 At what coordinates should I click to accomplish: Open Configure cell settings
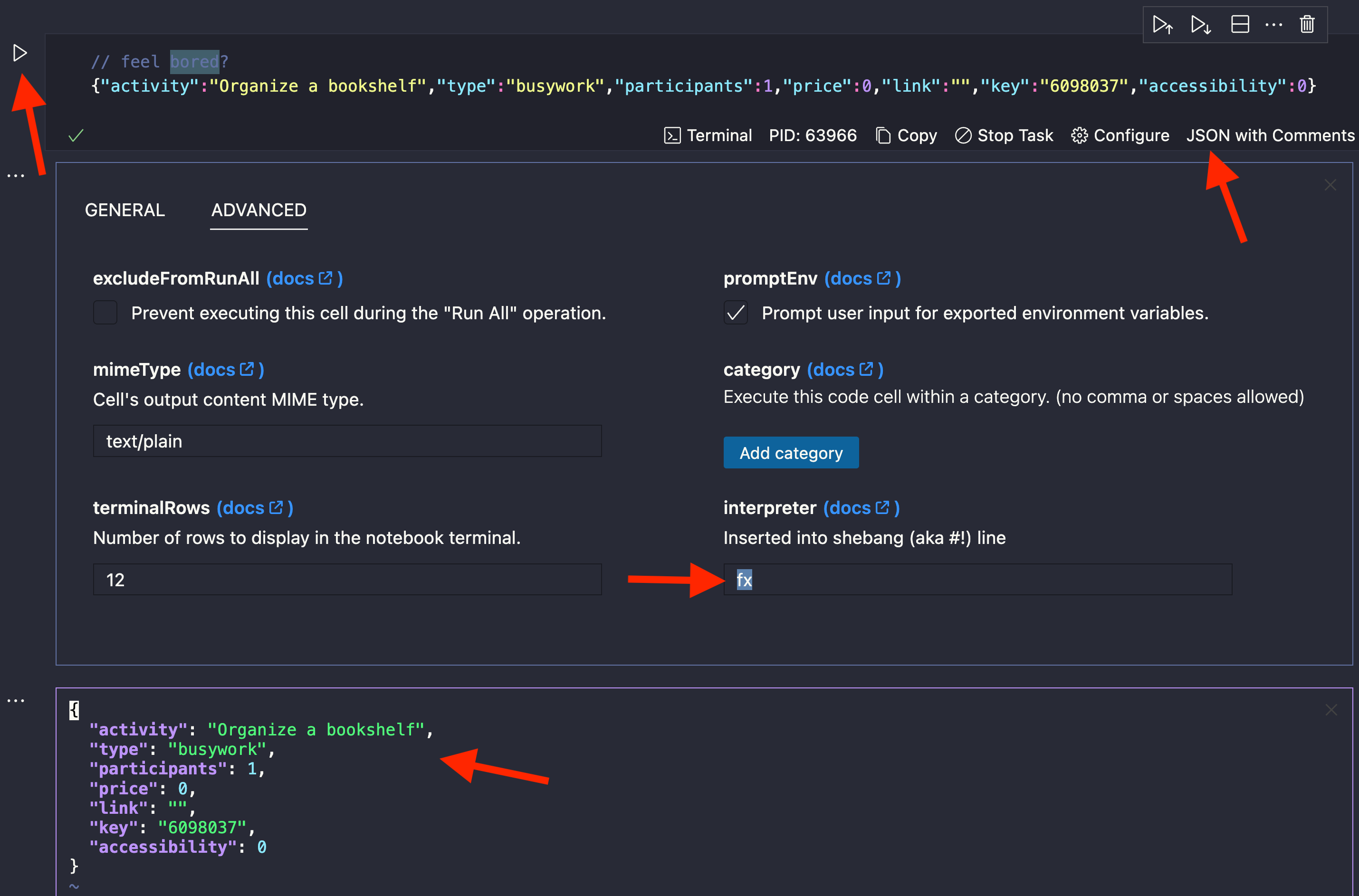point(1120,135)
